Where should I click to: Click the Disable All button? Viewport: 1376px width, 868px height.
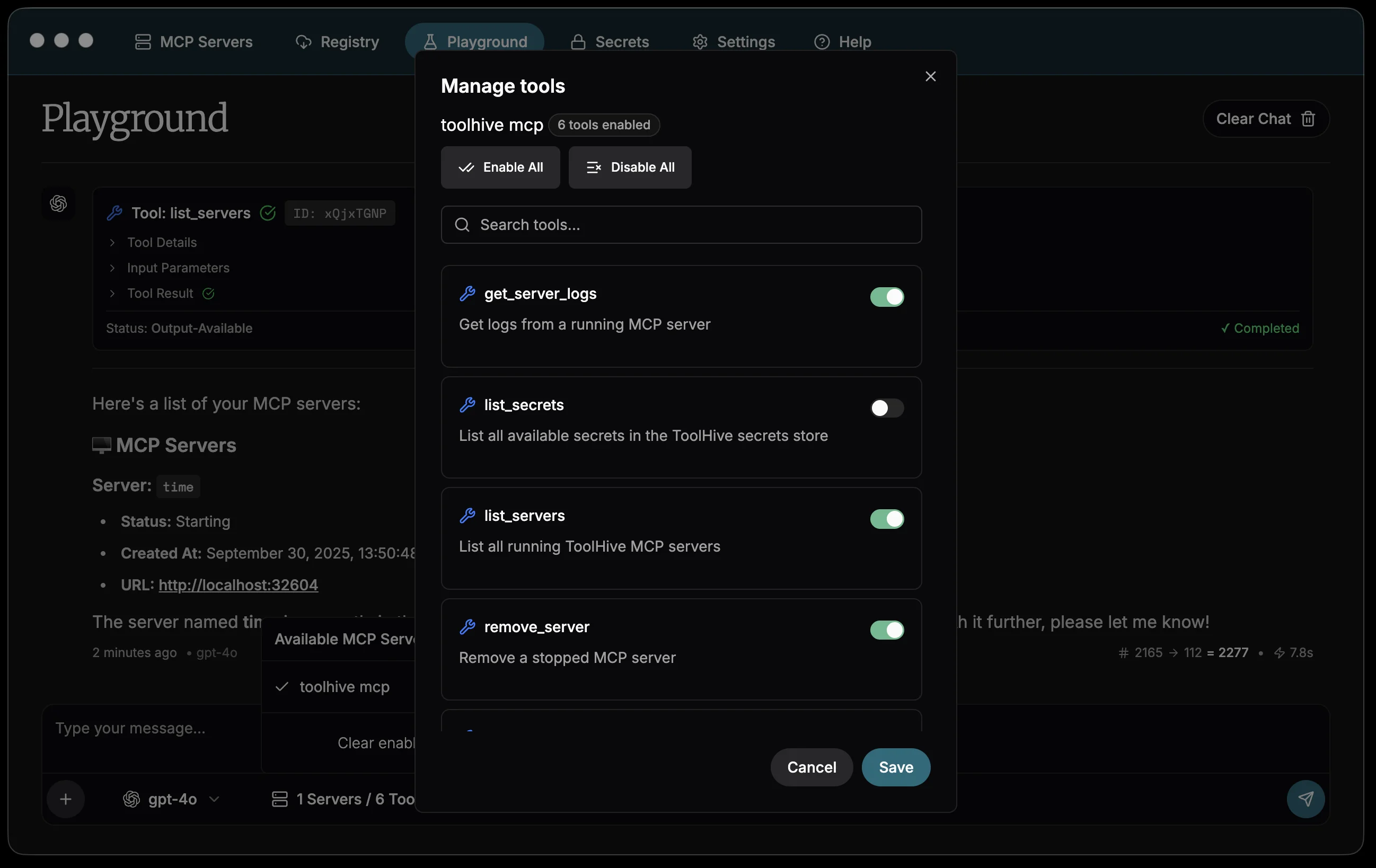pos(630,167)
